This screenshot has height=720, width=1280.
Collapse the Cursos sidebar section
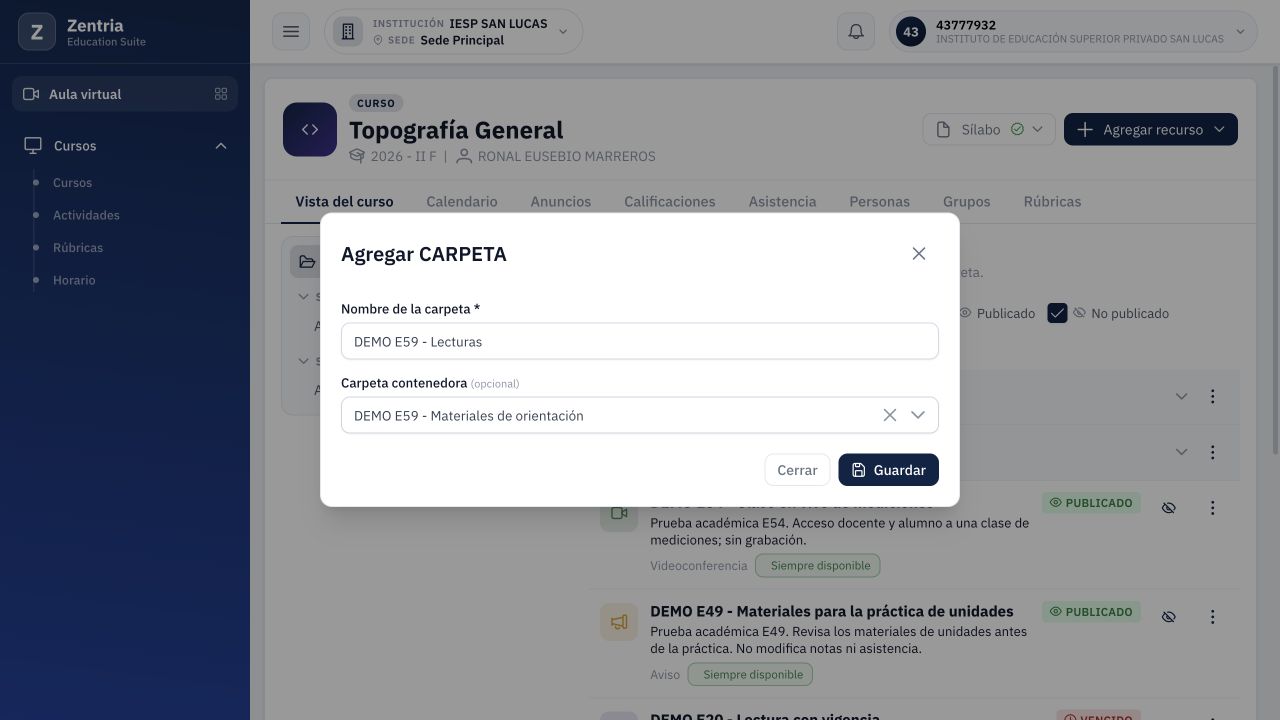click(x=221, y=146)
